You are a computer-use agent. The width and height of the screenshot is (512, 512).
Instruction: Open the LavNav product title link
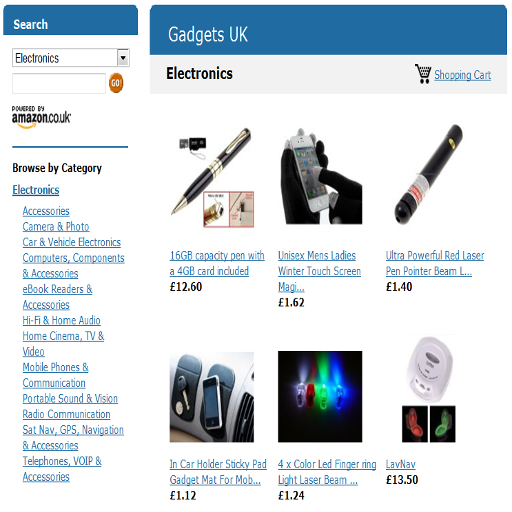click(401, 464)
